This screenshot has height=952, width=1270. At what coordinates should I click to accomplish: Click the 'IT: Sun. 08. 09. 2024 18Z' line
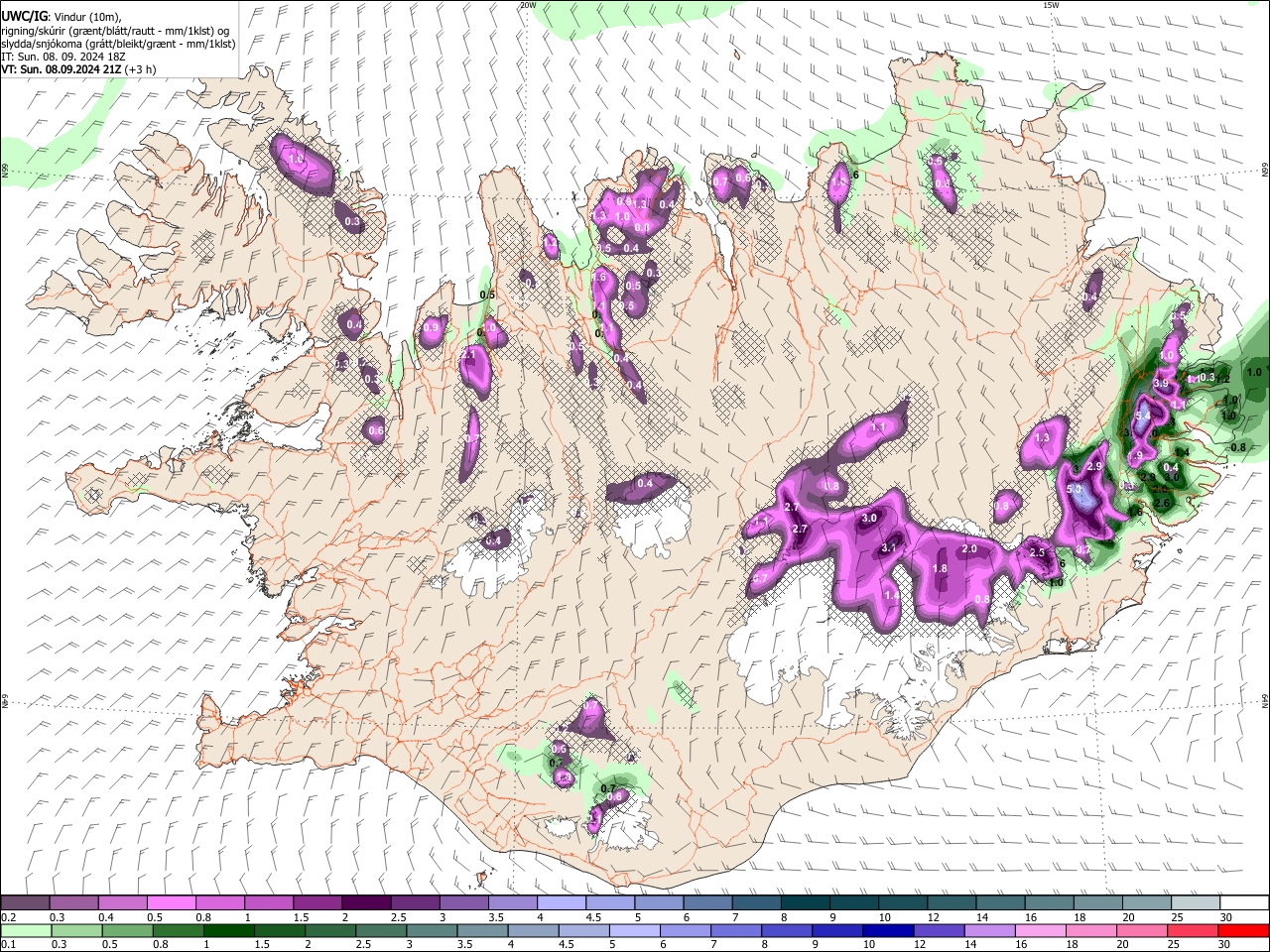(63, 57)
